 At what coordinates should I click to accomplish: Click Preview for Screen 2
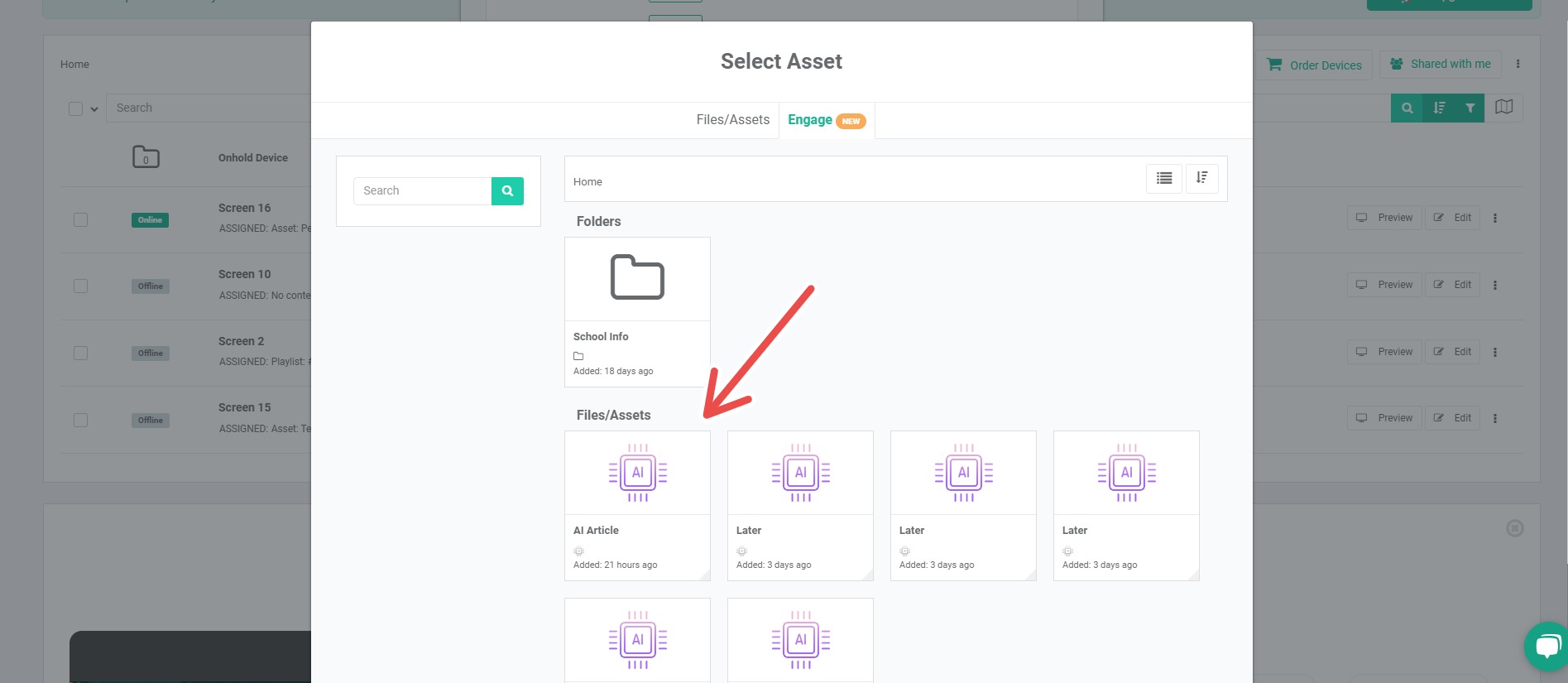point(1384,352)
